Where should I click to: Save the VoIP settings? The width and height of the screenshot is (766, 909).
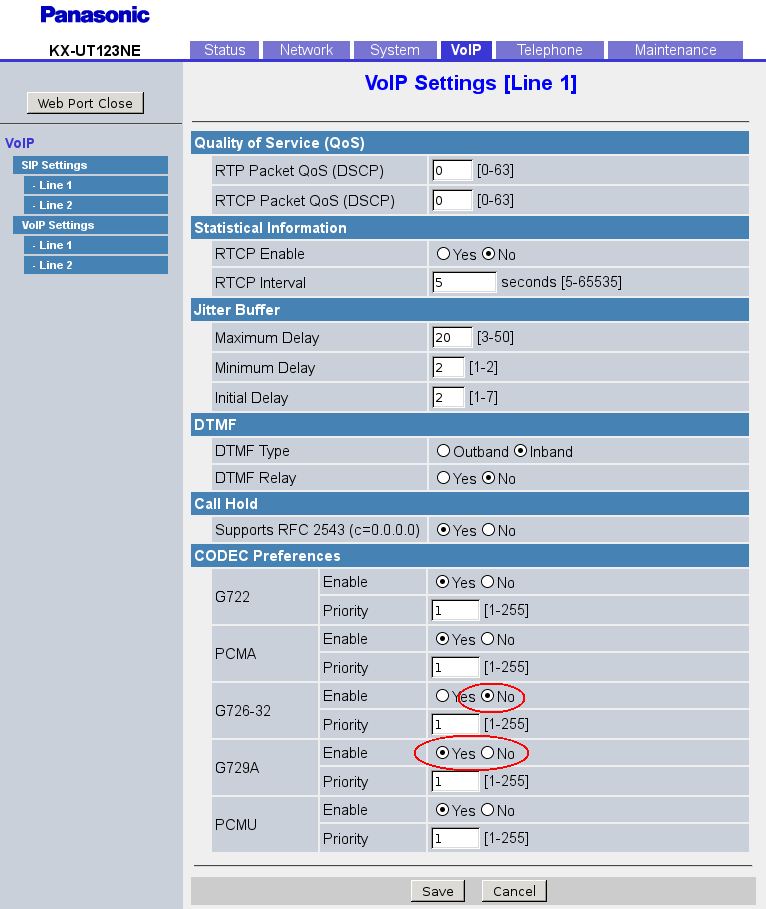point(437,891)
